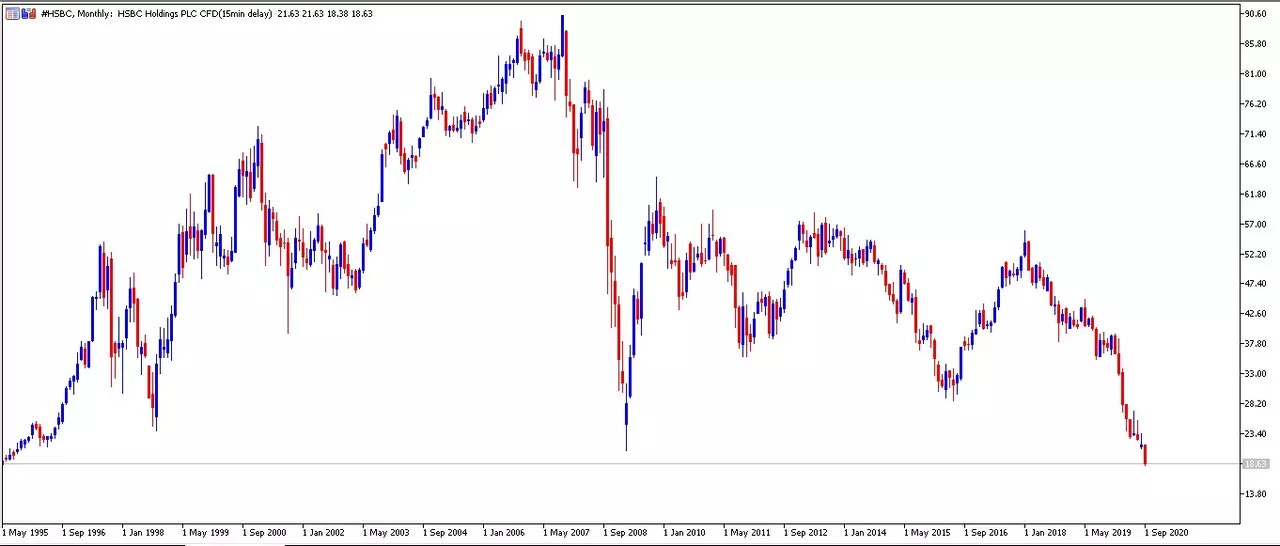Click the 1 May 2019 date label
This screenshot has height=546, width=1280.
(x=1108, y=533)
